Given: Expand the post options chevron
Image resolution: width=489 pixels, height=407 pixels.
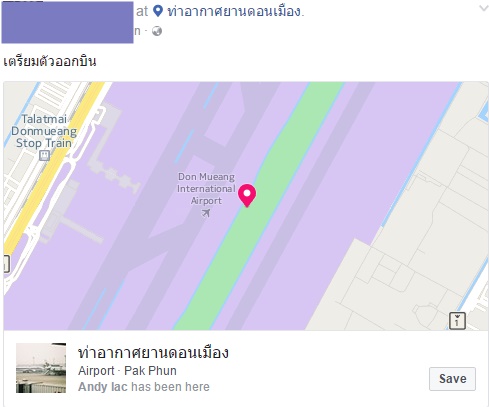Looking at the screenshot, I should (x=484, y=8).
